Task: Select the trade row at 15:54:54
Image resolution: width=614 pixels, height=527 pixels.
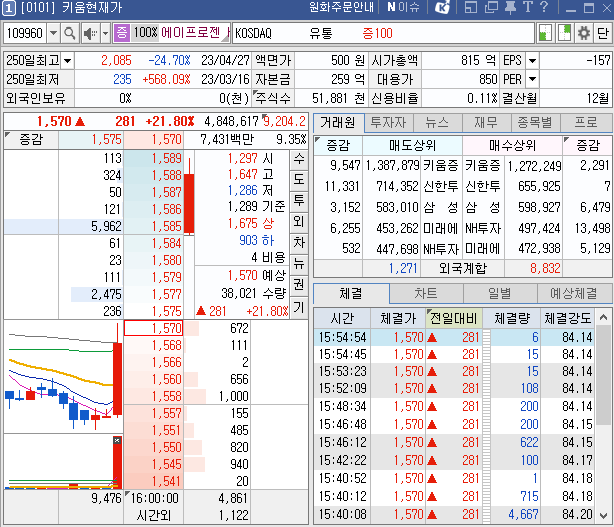Action: 454,337
